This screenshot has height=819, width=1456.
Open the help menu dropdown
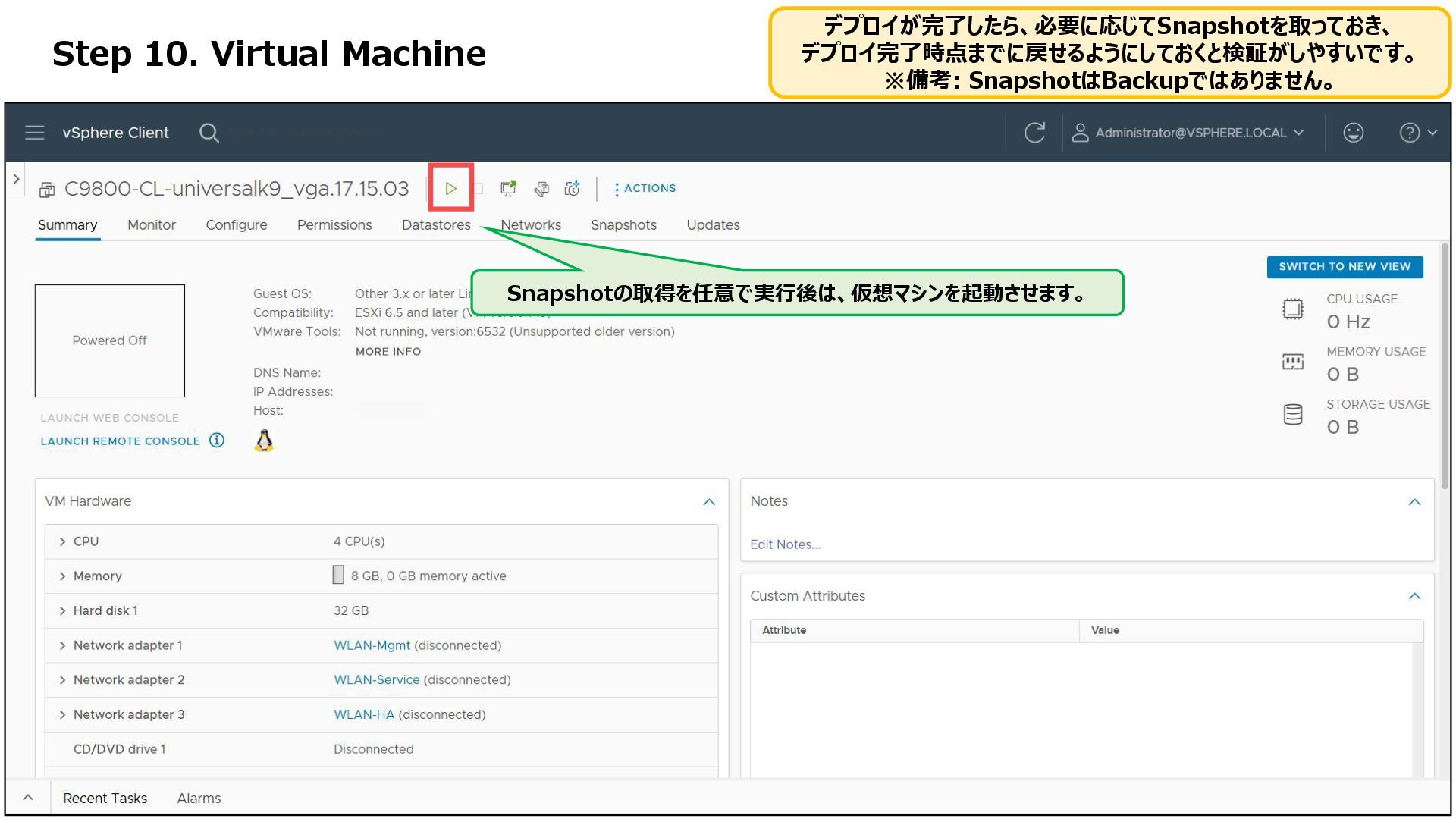tap(1417, 133)
